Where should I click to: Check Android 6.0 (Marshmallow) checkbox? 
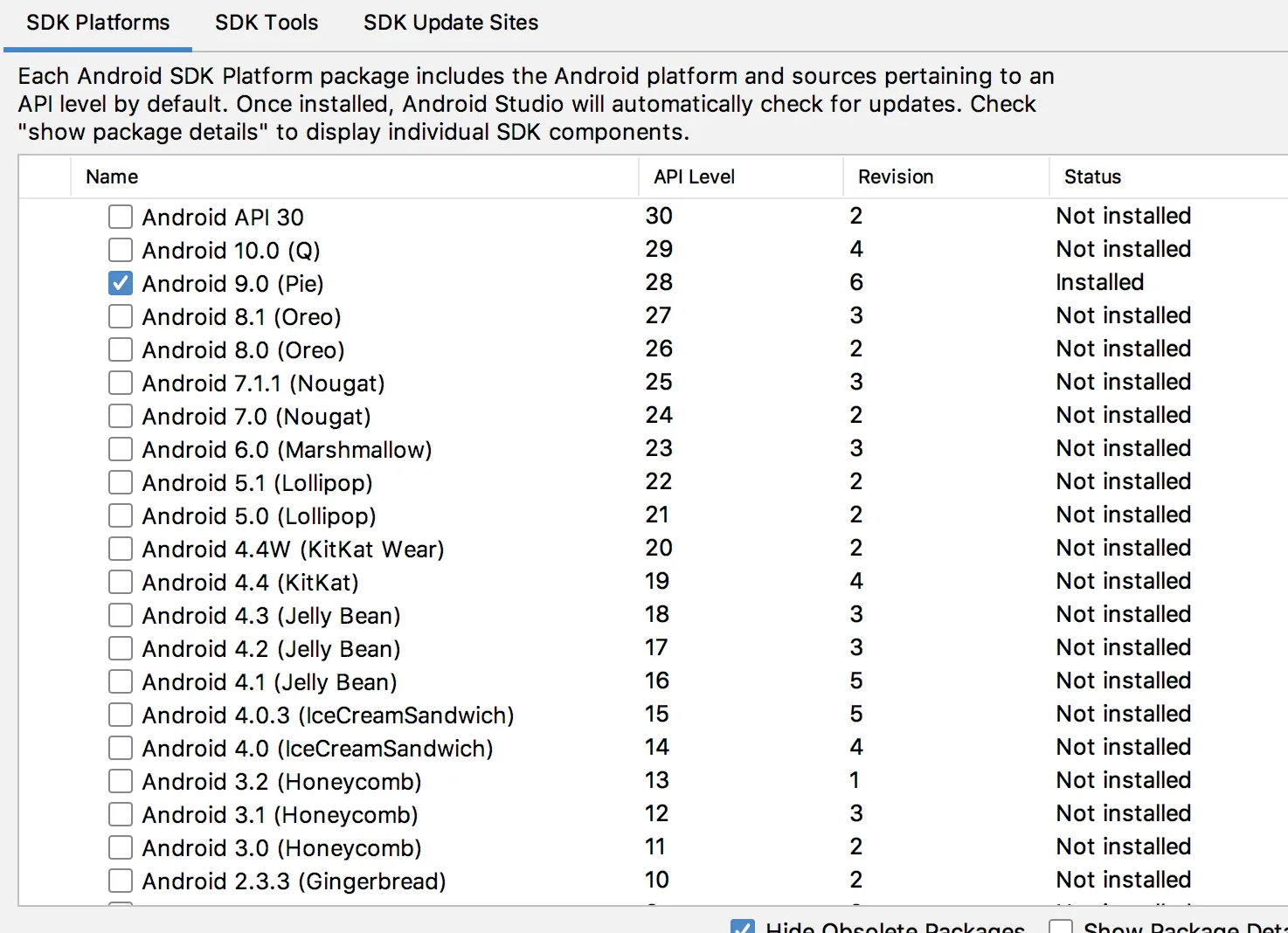coord(121,449)
